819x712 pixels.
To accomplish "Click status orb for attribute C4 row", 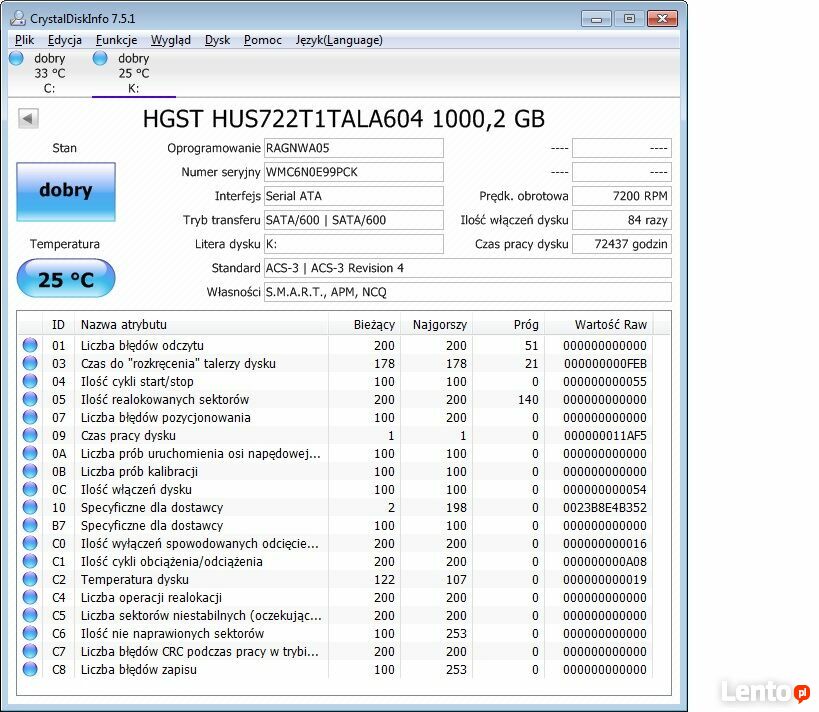I will click(30, 597).
